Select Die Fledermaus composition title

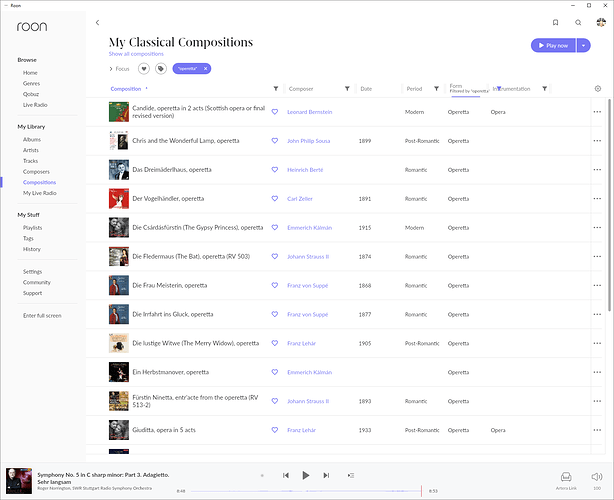coord(191,256)
